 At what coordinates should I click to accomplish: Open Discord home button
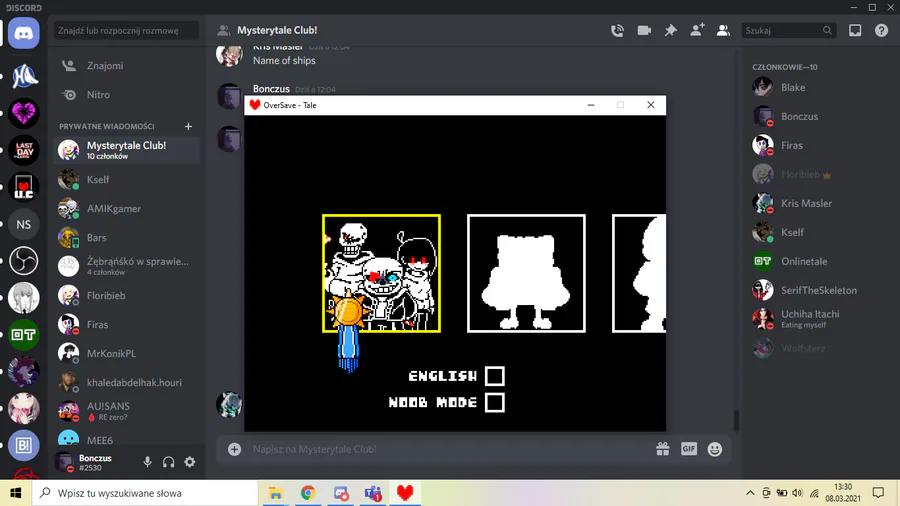(24, 33)
